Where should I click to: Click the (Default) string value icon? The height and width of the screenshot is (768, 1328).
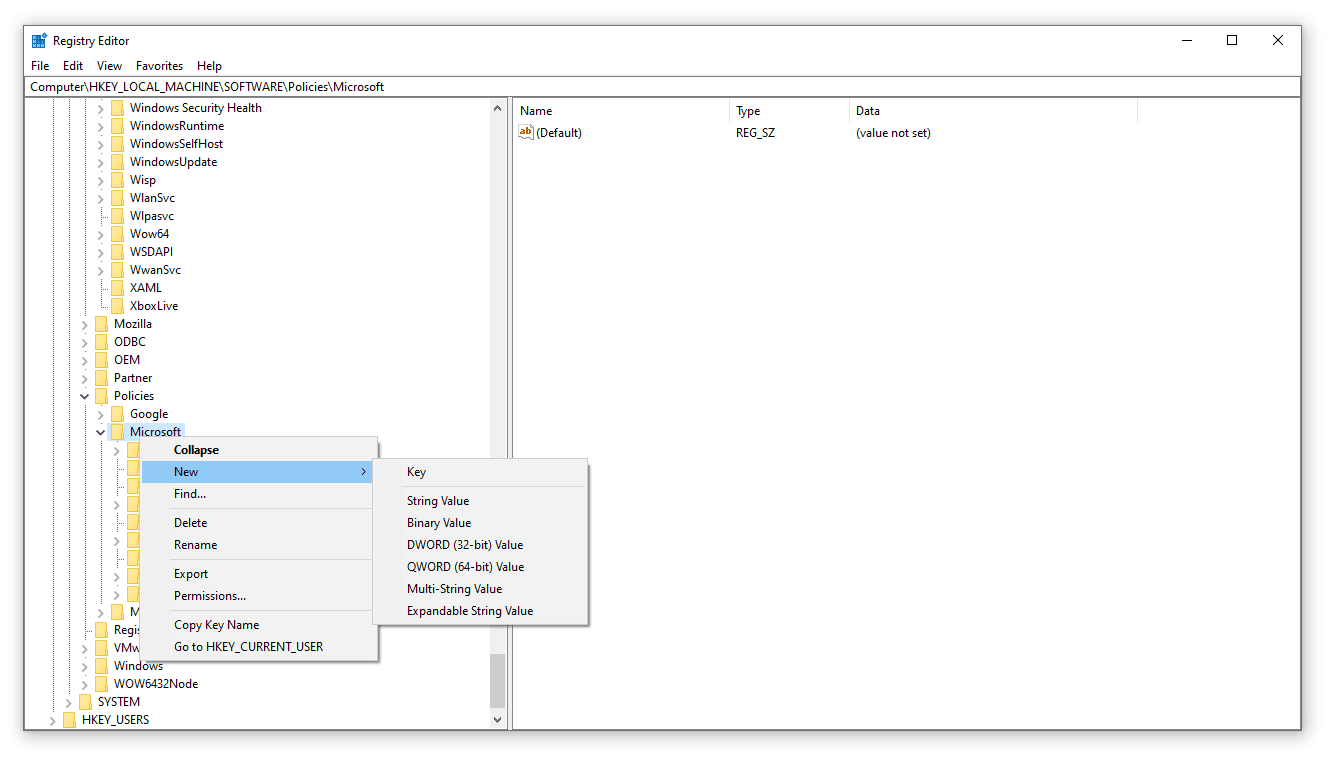point(526,133)
